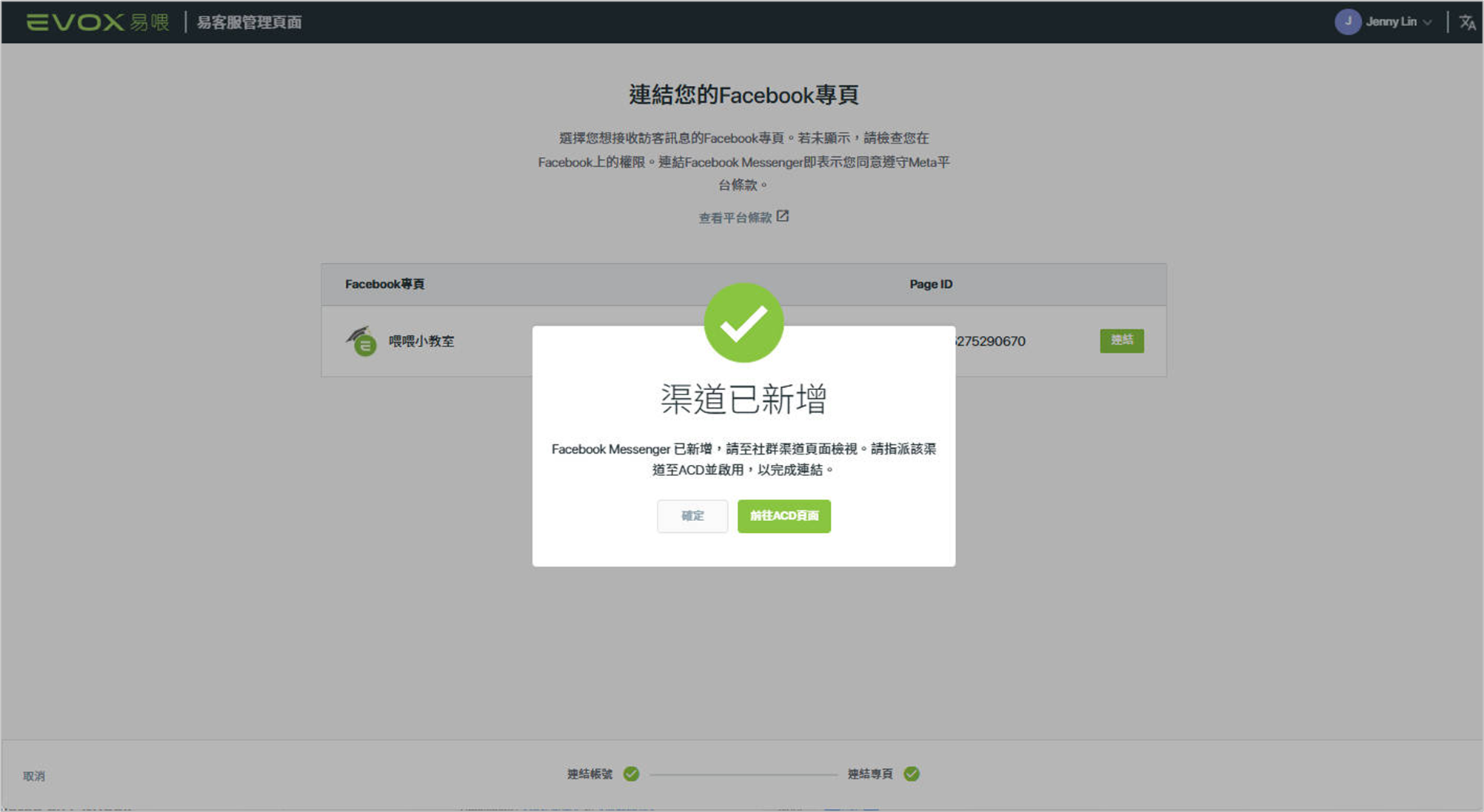Select the 喂喂小教室 page name
The image size is (1484, 812).
[421, 341]
